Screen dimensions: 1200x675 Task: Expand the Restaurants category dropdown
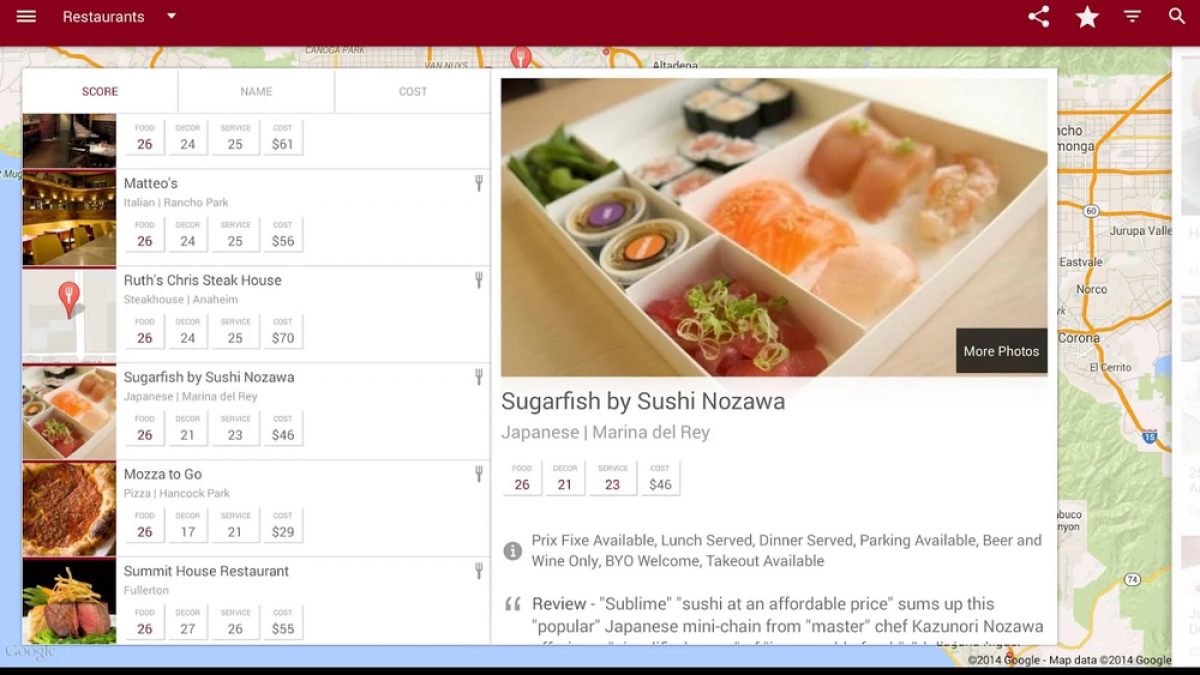171,17
